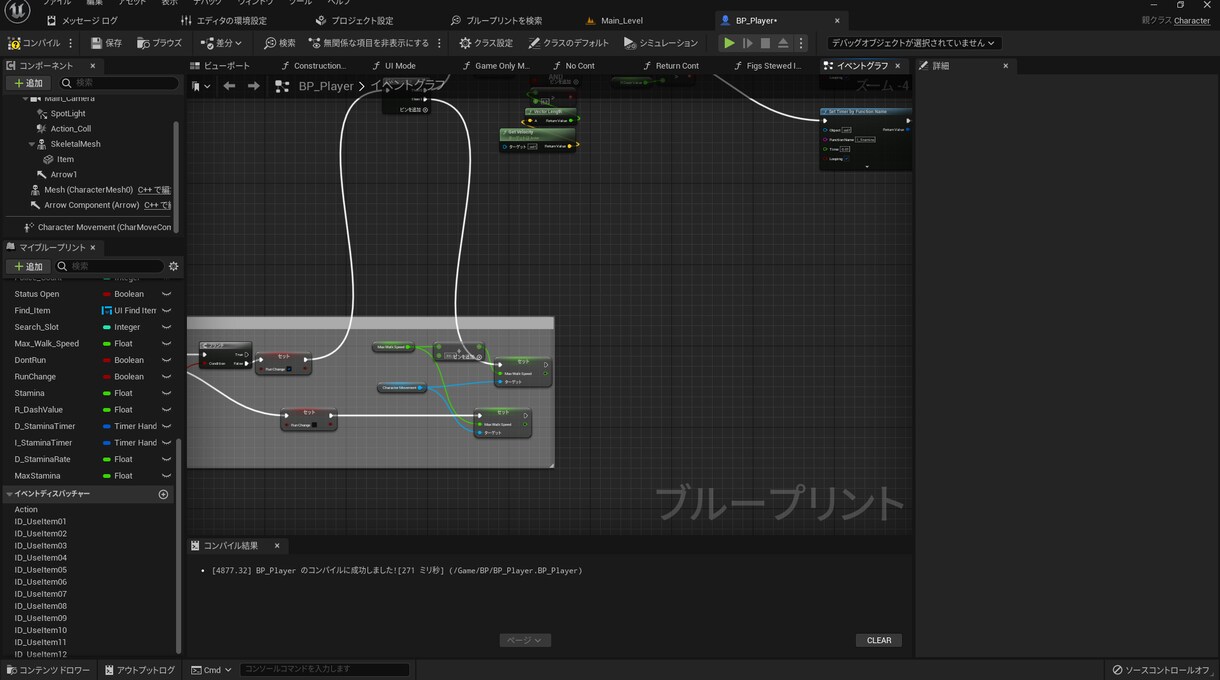1220x680 pixels.
Task: Switch to the ビューポート tab
Action: (x=220, y=66)
